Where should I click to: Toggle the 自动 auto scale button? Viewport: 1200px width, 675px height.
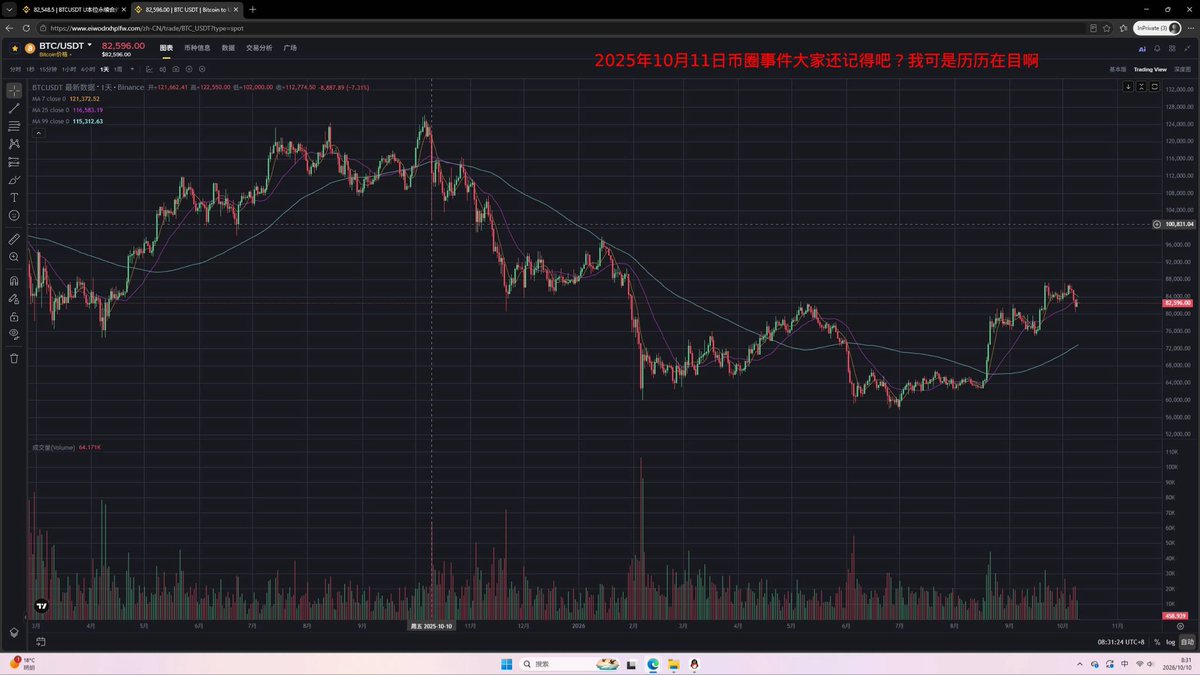tap(1187, 642)
